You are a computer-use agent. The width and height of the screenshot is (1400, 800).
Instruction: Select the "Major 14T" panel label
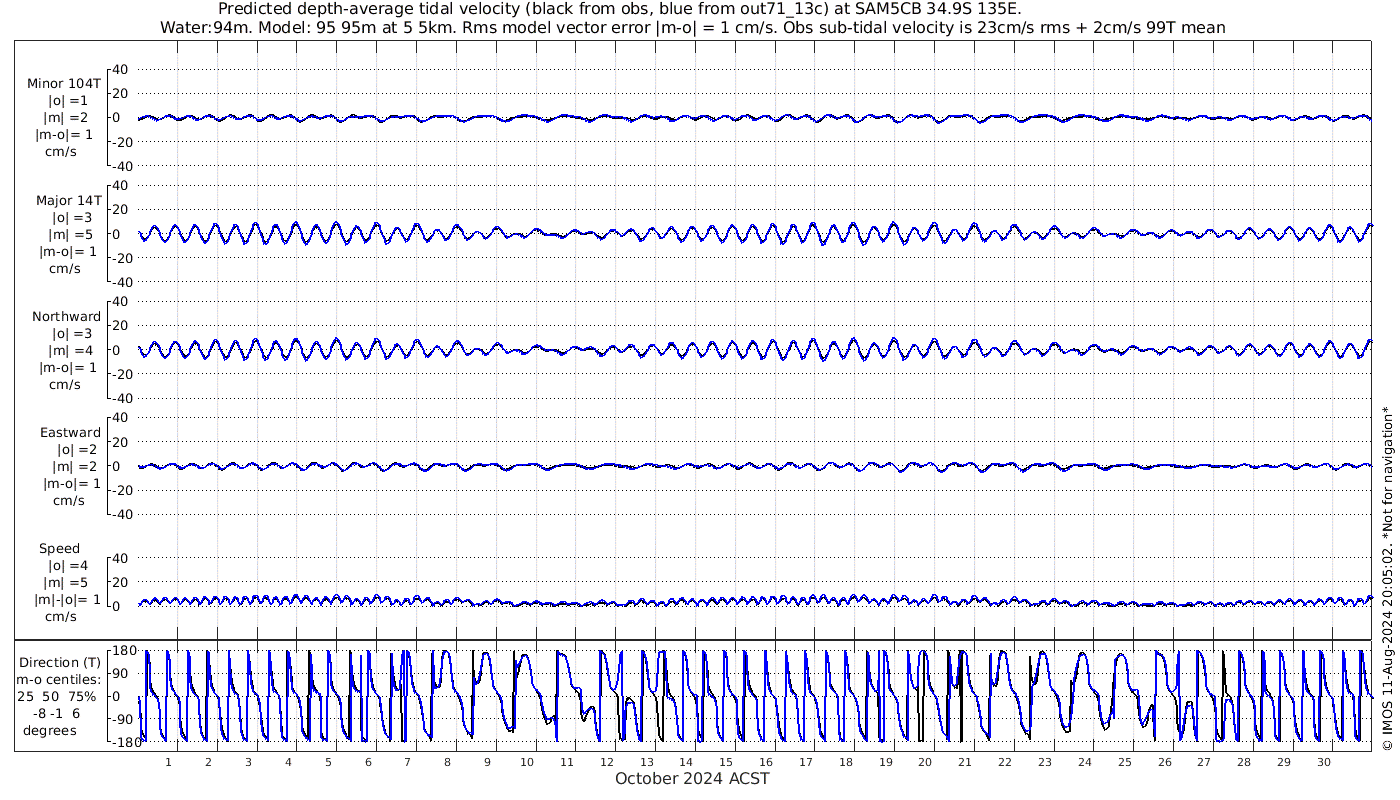pos(68,200)
